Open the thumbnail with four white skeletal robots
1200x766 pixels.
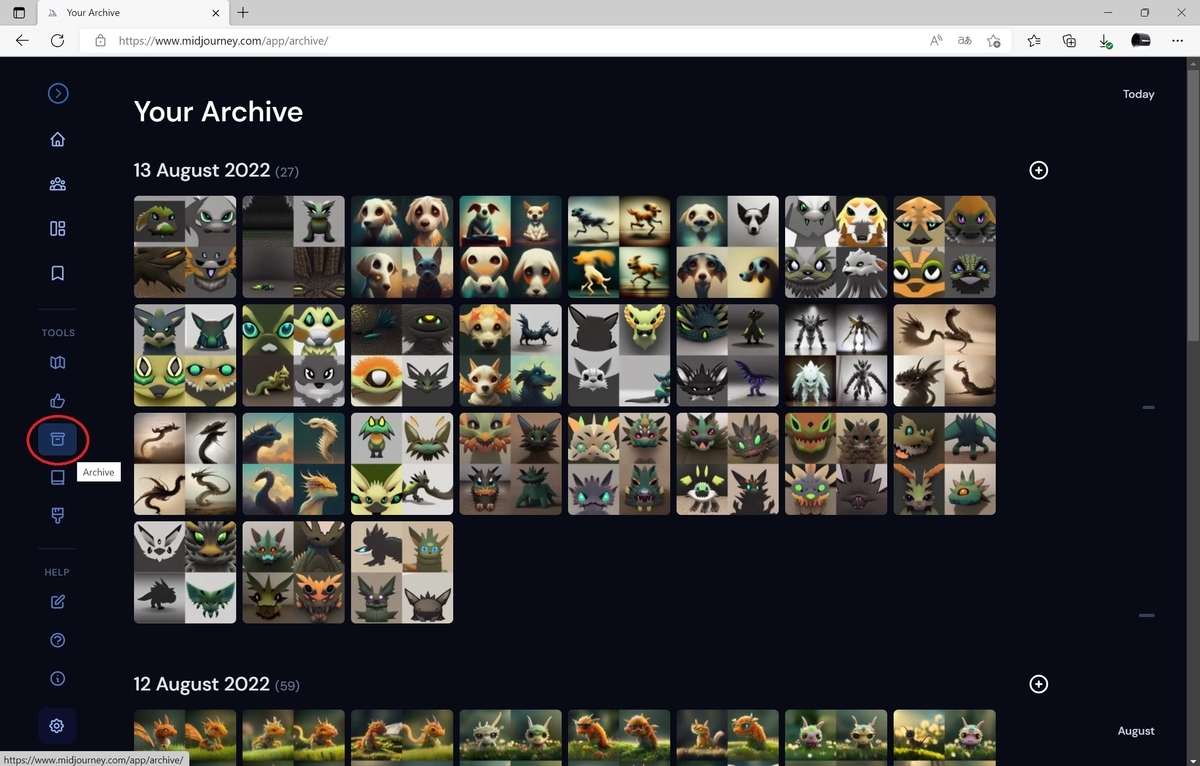point(836,355)
